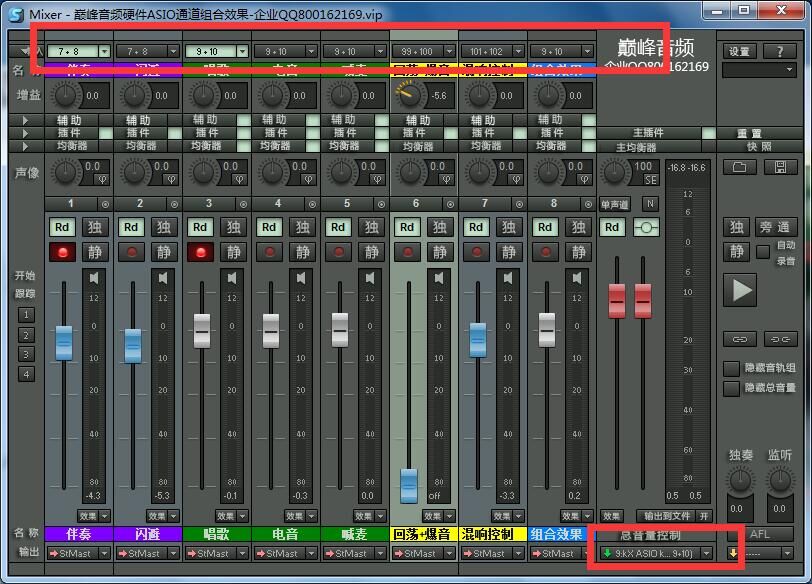Viewport: 812px width, 584px height.
Task: Click the save snapshot floppy disk icon
Action: [780, 167]
